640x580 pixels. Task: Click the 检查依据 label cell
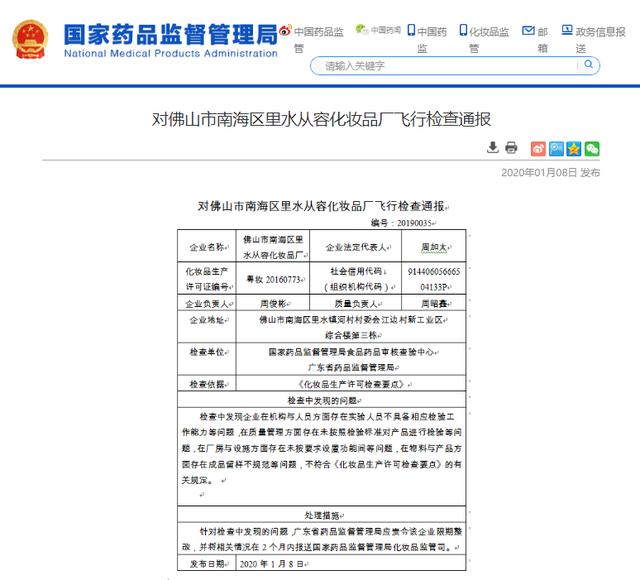click(207, 384)
